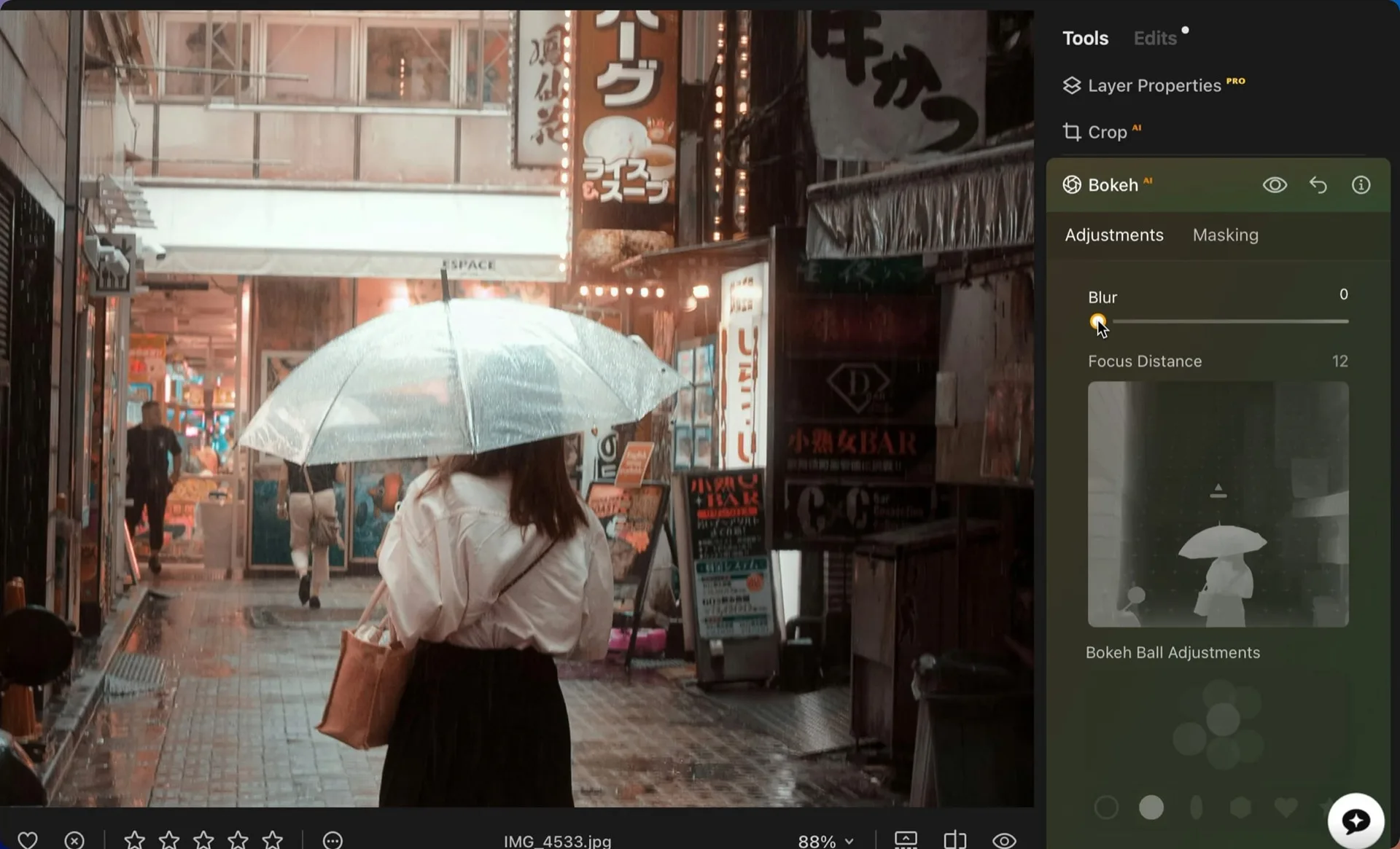
Task: Reset Bokeh adjustments with undo arrow
Action: pyautogui.click(x=1318, y=185)
